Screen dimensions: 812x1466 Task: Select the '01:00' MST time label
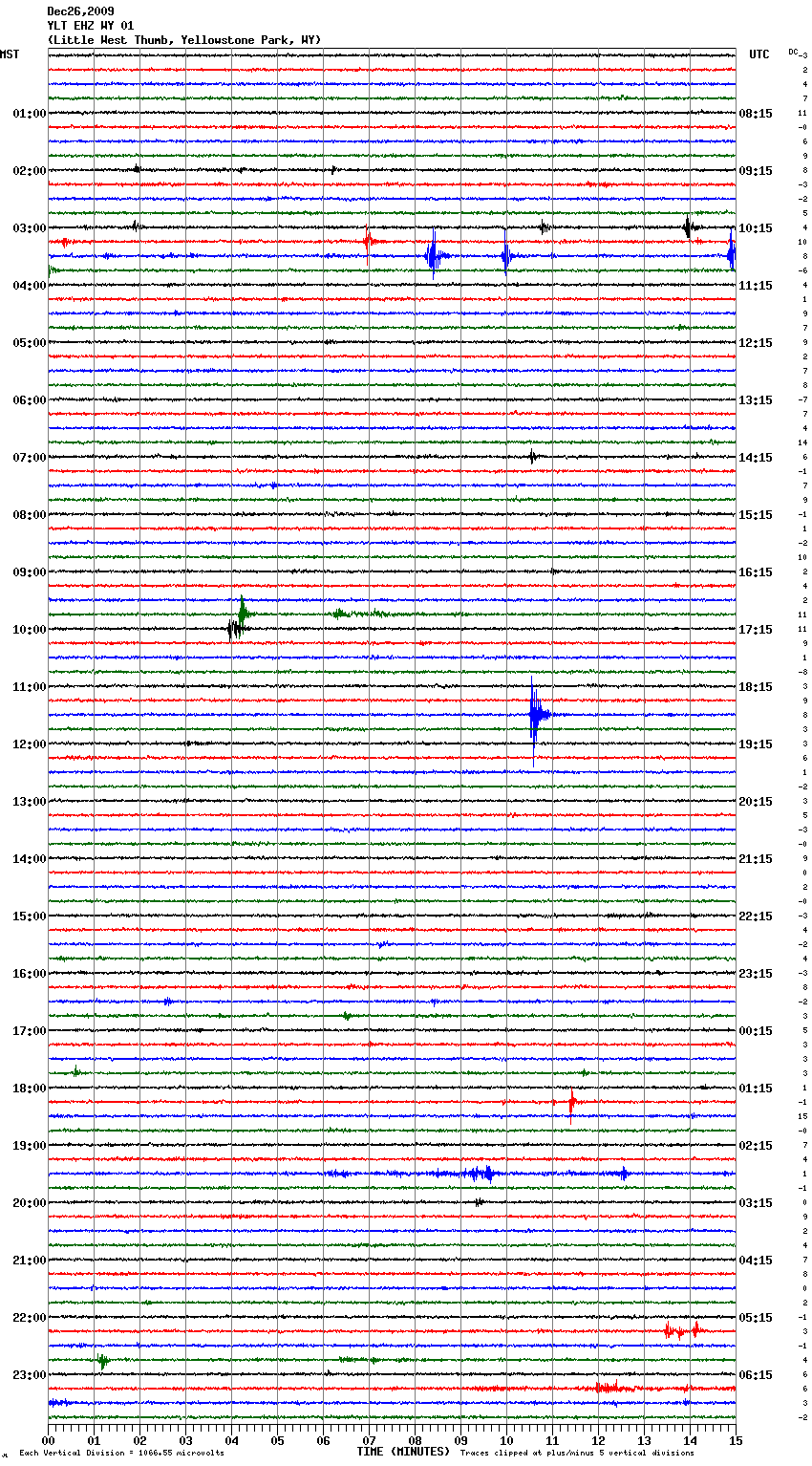point(30,114)
